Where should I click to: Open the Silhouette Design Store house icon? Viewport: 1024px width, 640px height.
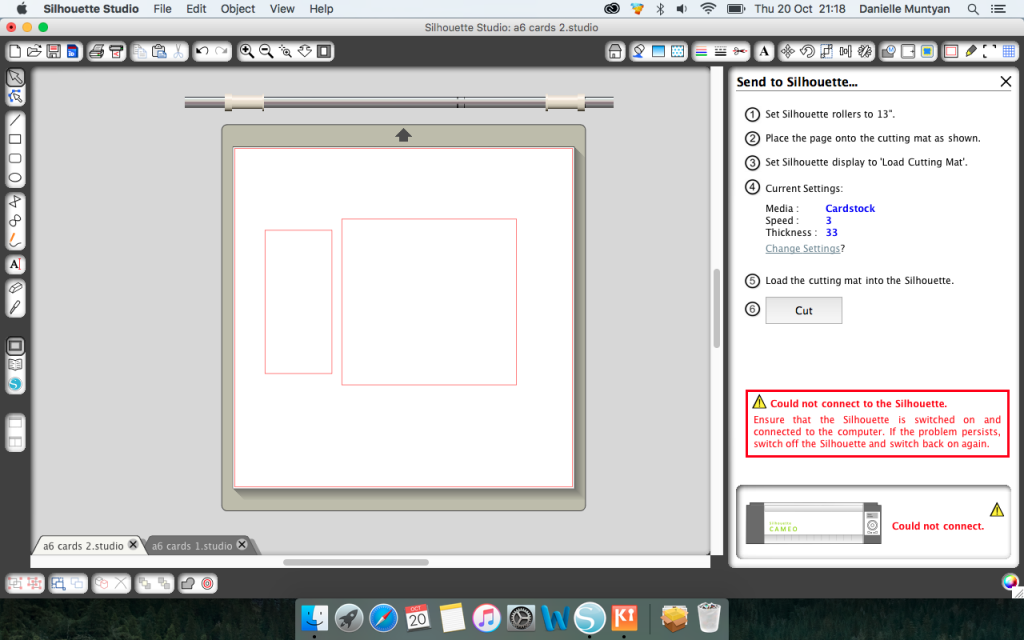click(615, 51)
